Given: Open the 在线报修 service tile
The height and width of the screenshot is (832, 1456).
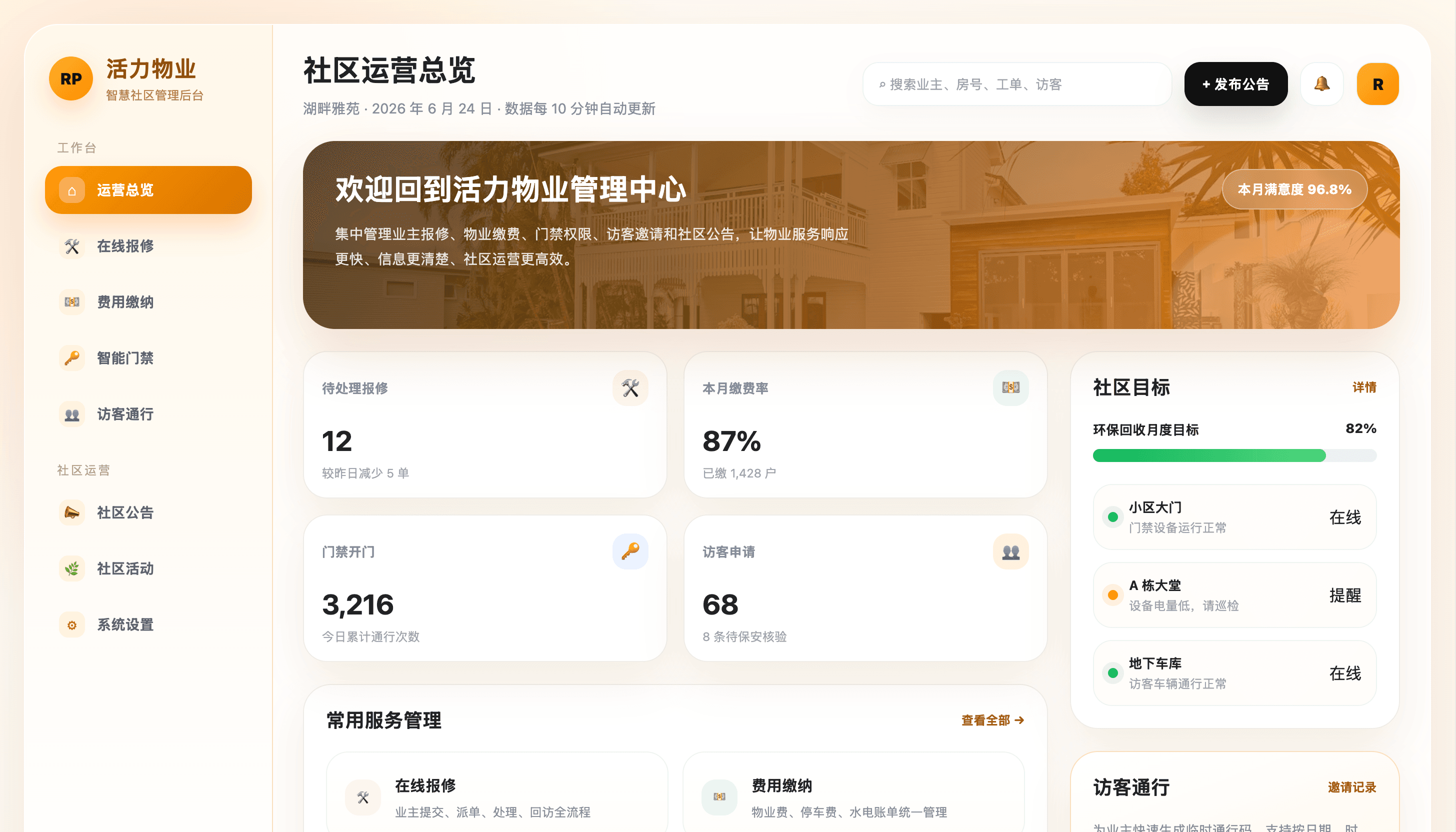Looking at the screenshot, I should tap(497, 792).
